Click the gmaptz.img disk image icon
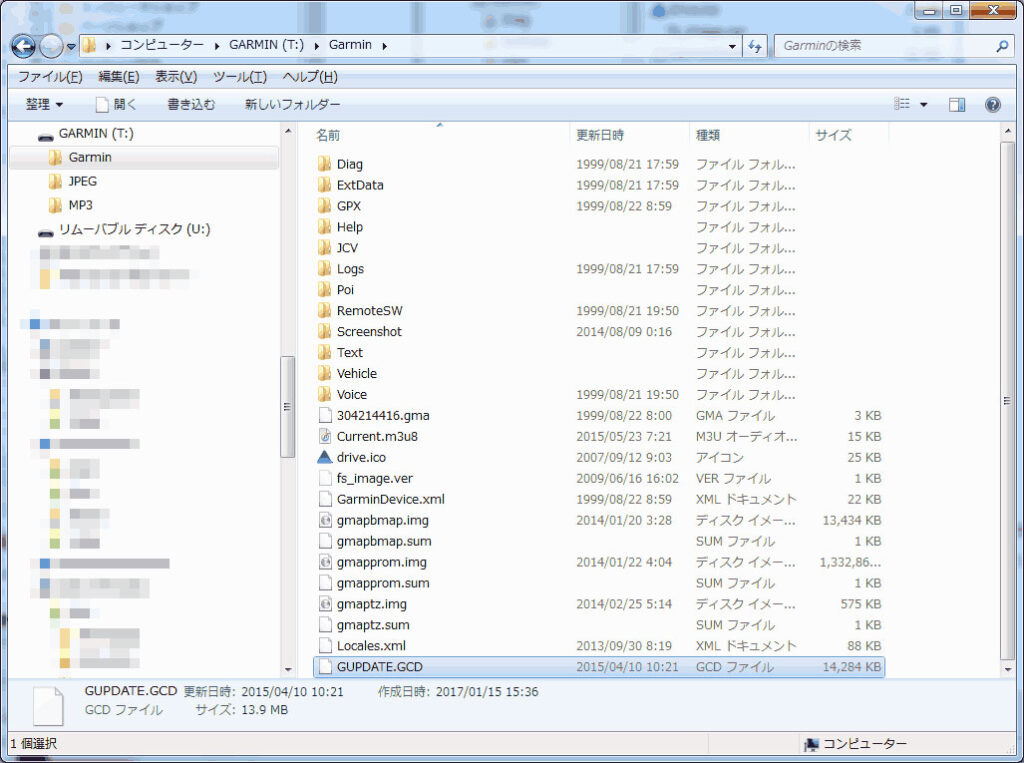This screenshot has width=1024, height=763. (325, 604)
